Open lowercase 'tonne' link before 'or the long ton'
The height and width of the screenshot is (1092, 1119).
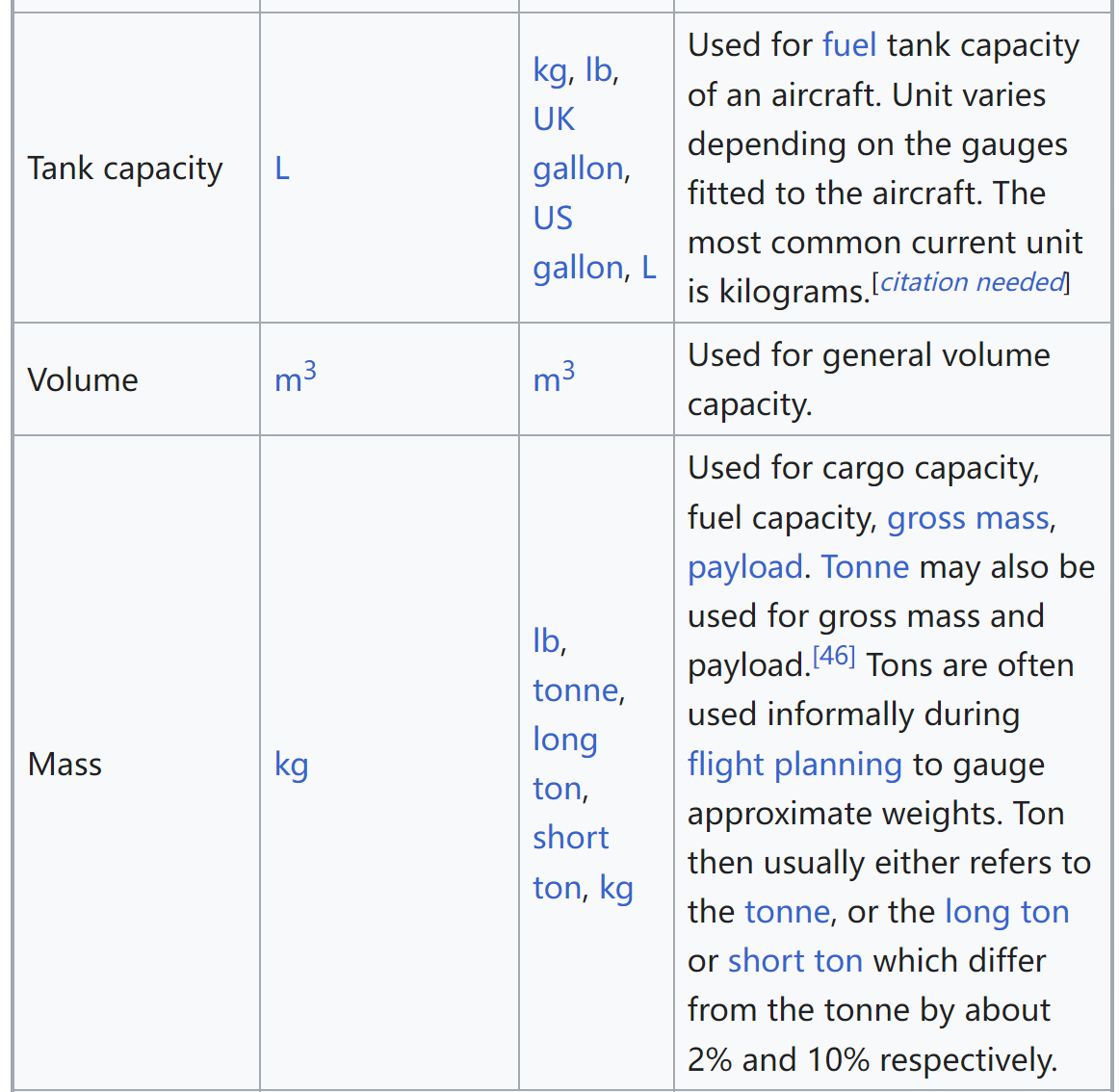tap(787, 913)
